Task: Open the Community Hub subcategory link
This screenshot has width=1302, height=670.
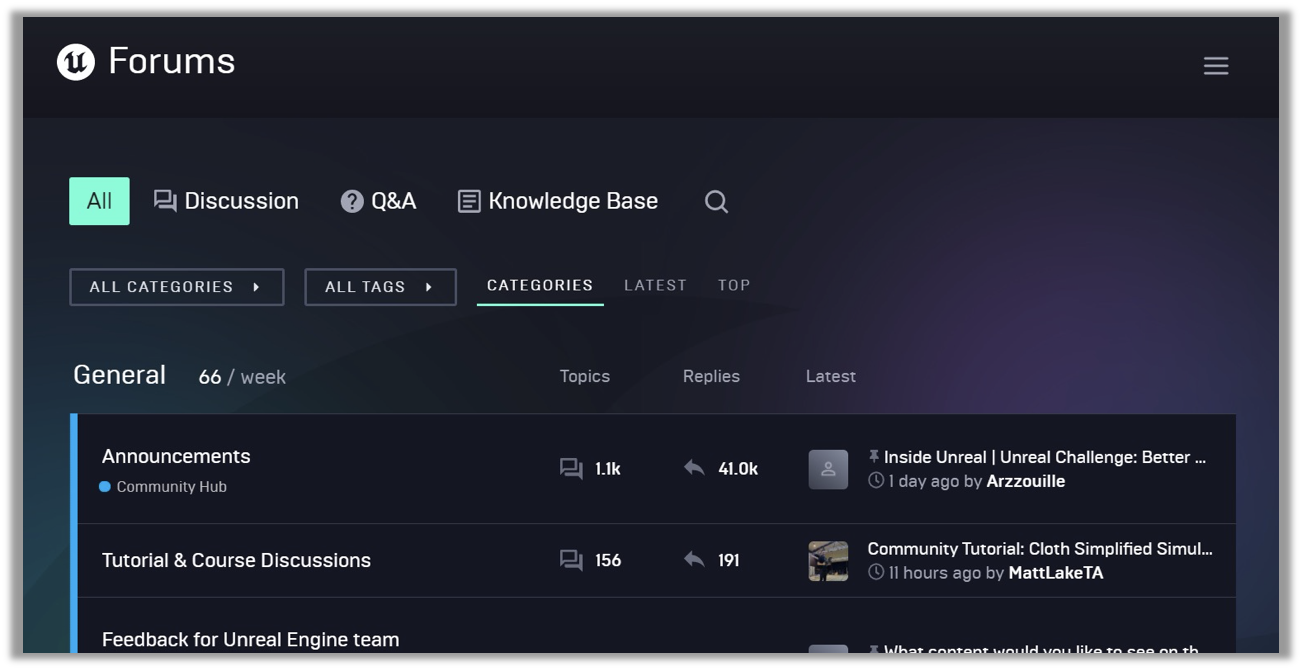Action: tap(171, 487)
